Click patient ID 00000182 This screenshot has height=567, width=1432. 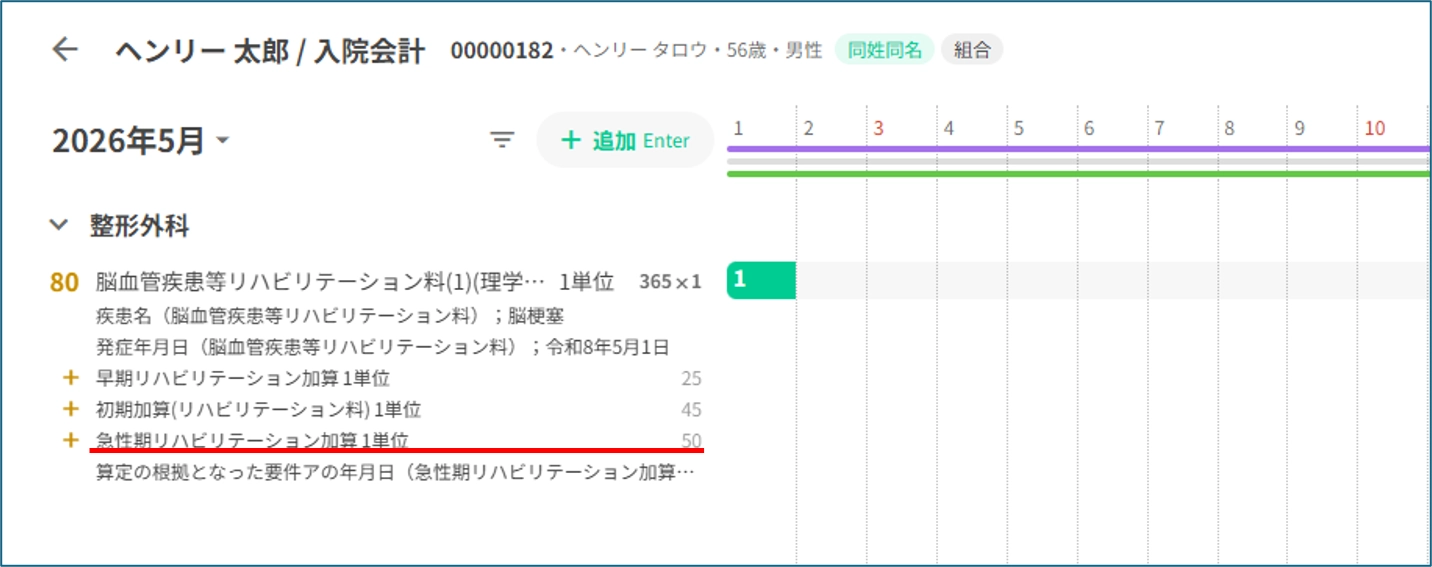[x=501, y=50]
